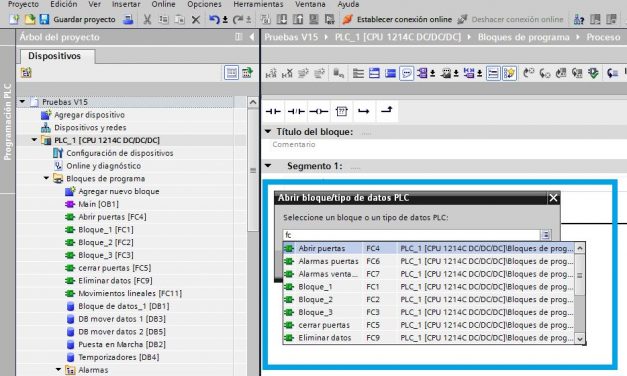The height and width of the screenshot is (376, 627).
Task: Collapse Segmento 1
Action: click(268, 166)
